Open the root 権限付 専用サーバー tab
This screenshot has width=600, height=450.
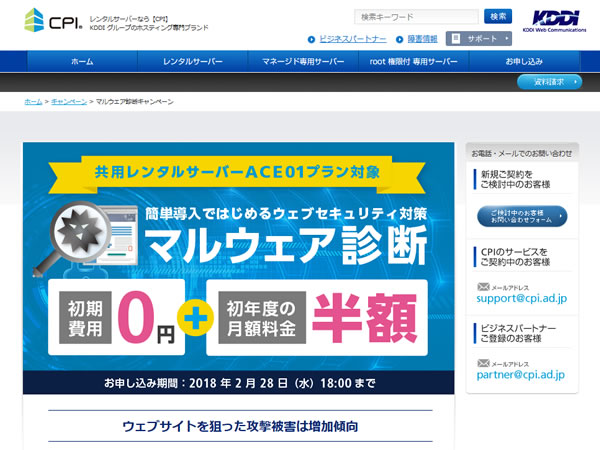(x=414, y=61)
